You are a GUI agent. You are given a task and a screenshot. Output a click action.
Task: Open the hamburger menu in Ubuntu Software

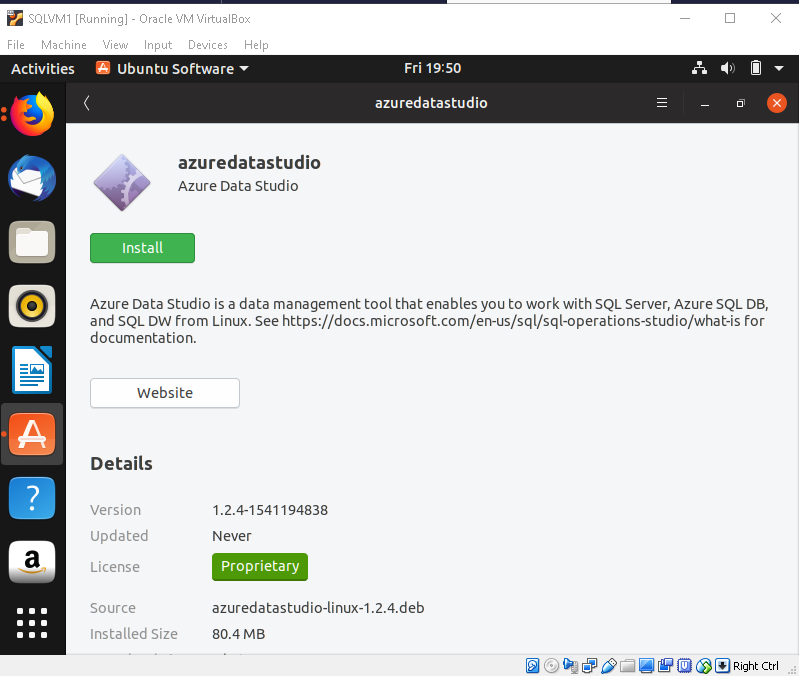(x=662, y=103)
